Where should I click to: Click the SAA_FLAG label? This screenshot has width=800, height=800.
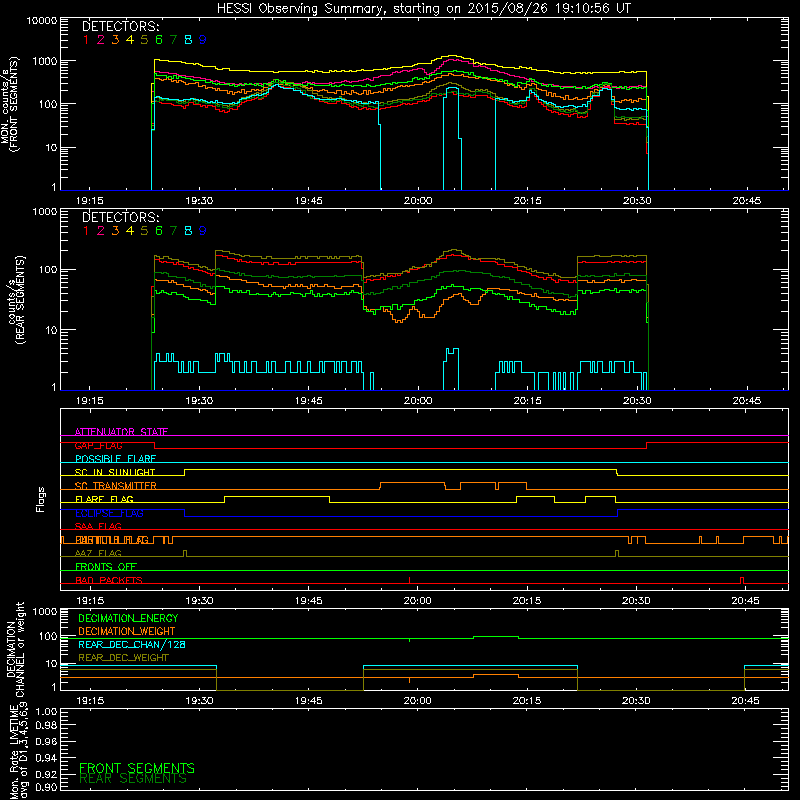(98, 526)
